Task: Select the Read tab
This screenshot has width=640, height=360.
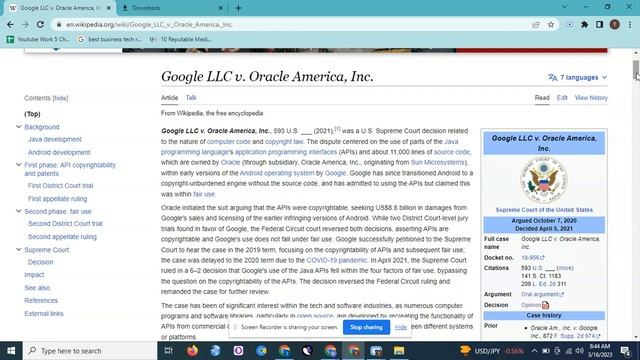Action: (542, 98)
